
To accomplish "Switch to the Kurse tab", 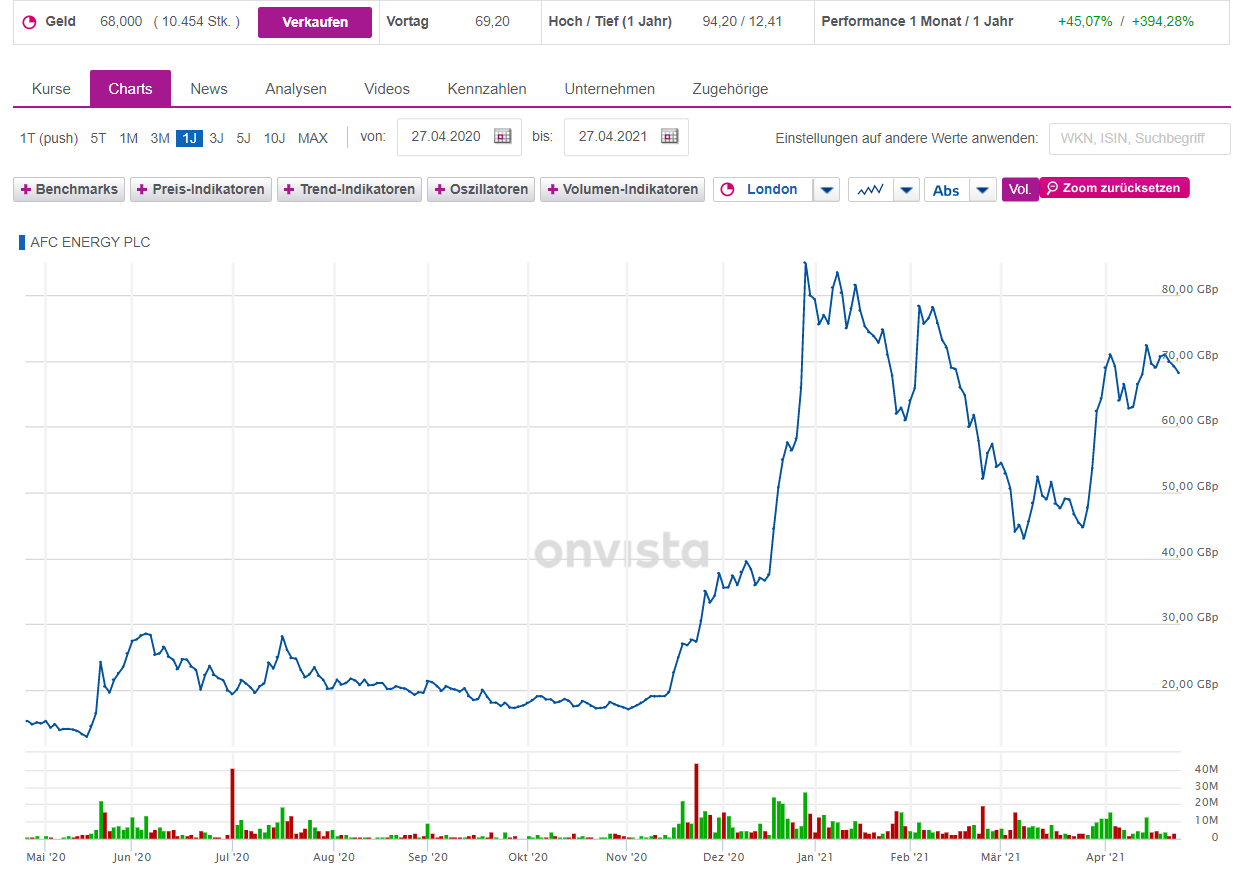I will 51,89.
